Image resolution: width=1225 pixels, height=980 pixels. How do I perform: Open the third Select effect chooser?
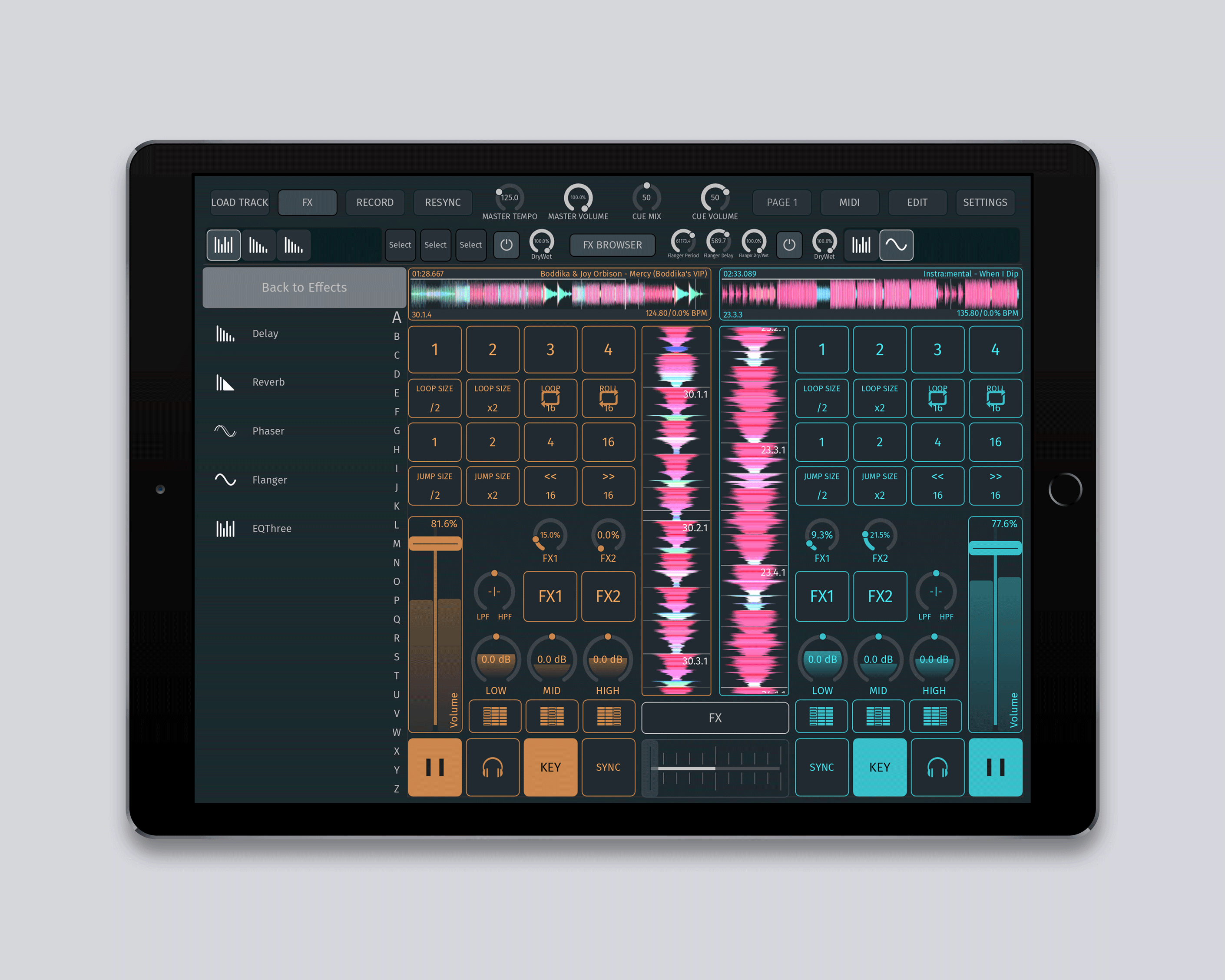pos(470,245)
